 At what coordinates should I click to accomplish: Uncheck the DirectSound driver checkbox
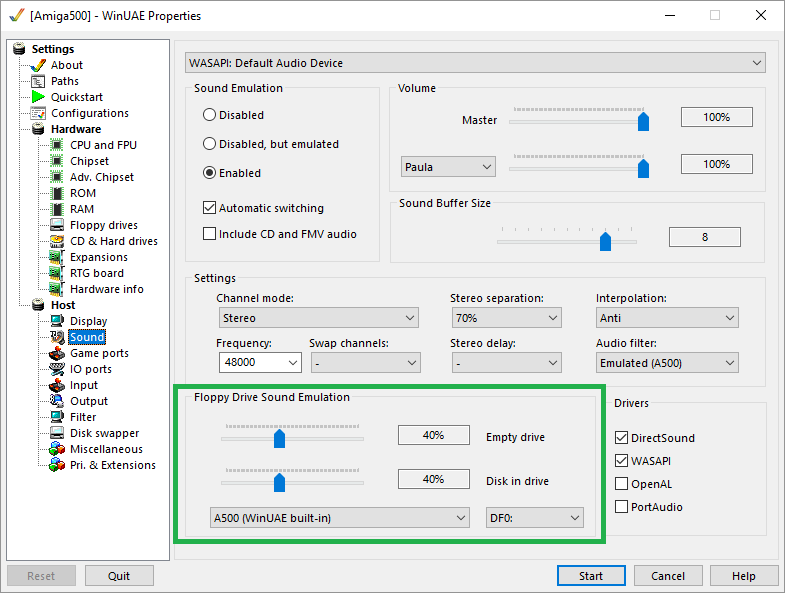tap(621, 438)
